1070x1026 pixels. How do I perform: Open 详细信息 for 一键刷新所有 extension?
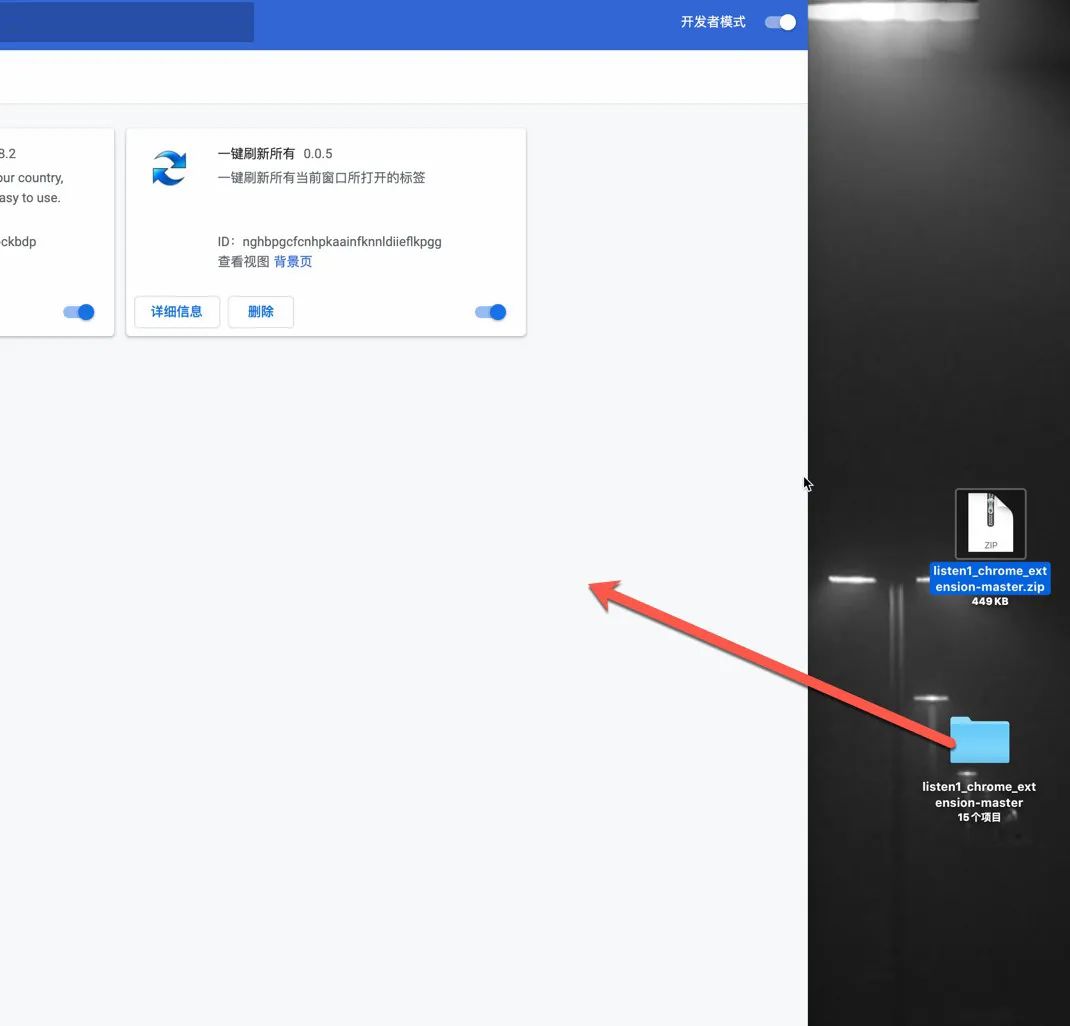[x=177, y=312]
